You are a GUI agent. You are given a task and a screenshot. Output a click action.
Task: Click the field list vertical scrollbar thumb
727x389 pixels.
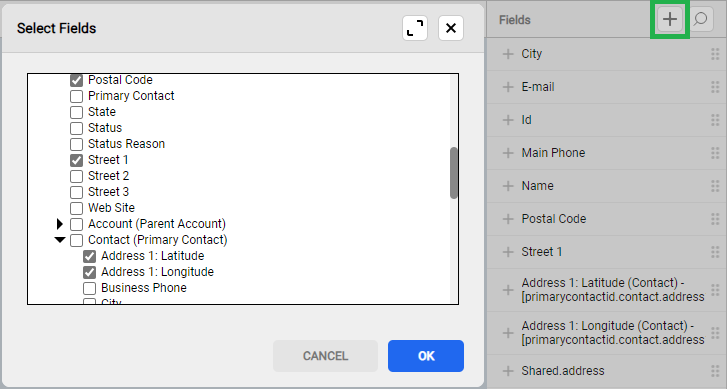point(454,173)
